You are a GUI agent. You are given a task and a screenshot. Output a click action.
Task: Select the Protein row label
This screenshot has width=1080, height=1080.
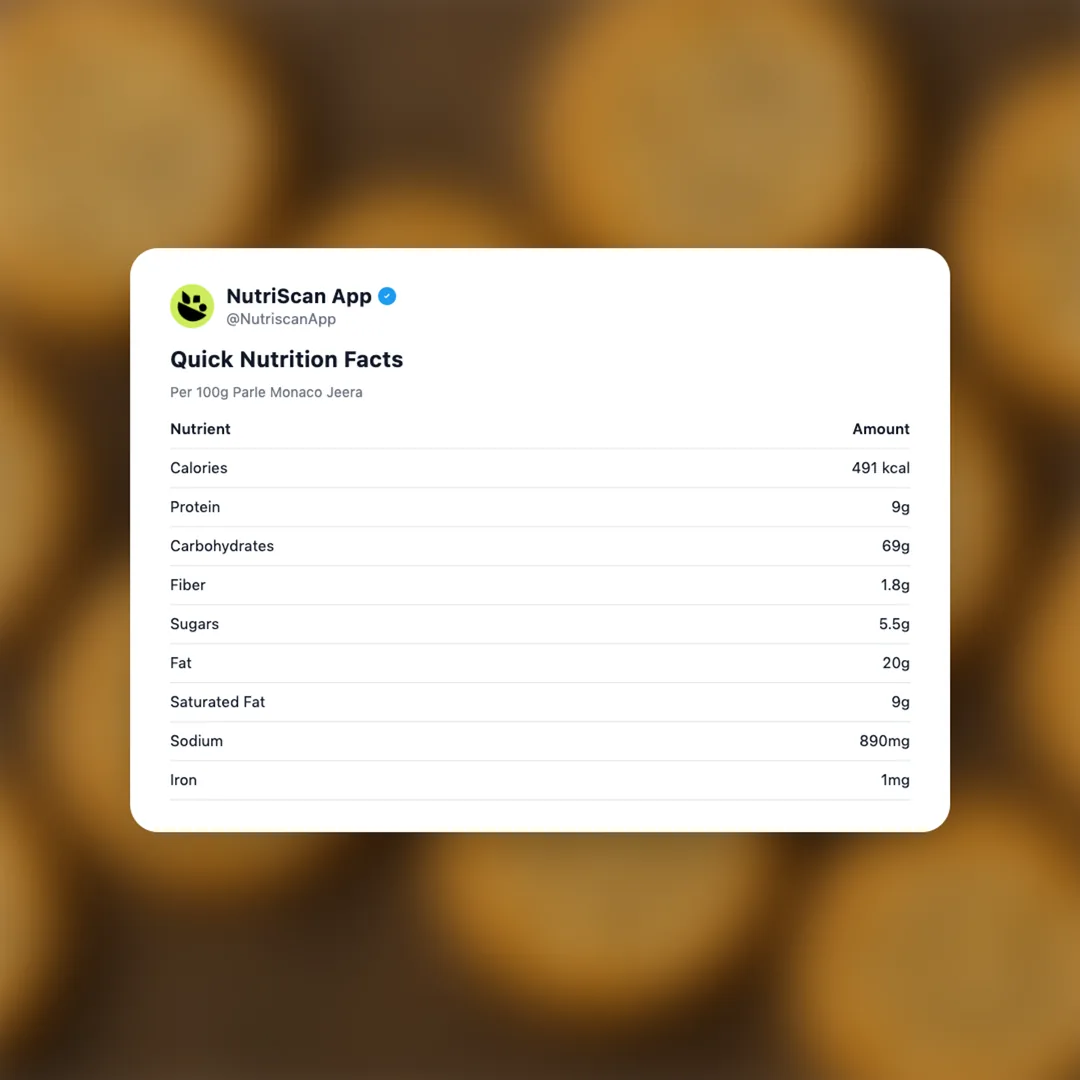(x=195, y=507)
